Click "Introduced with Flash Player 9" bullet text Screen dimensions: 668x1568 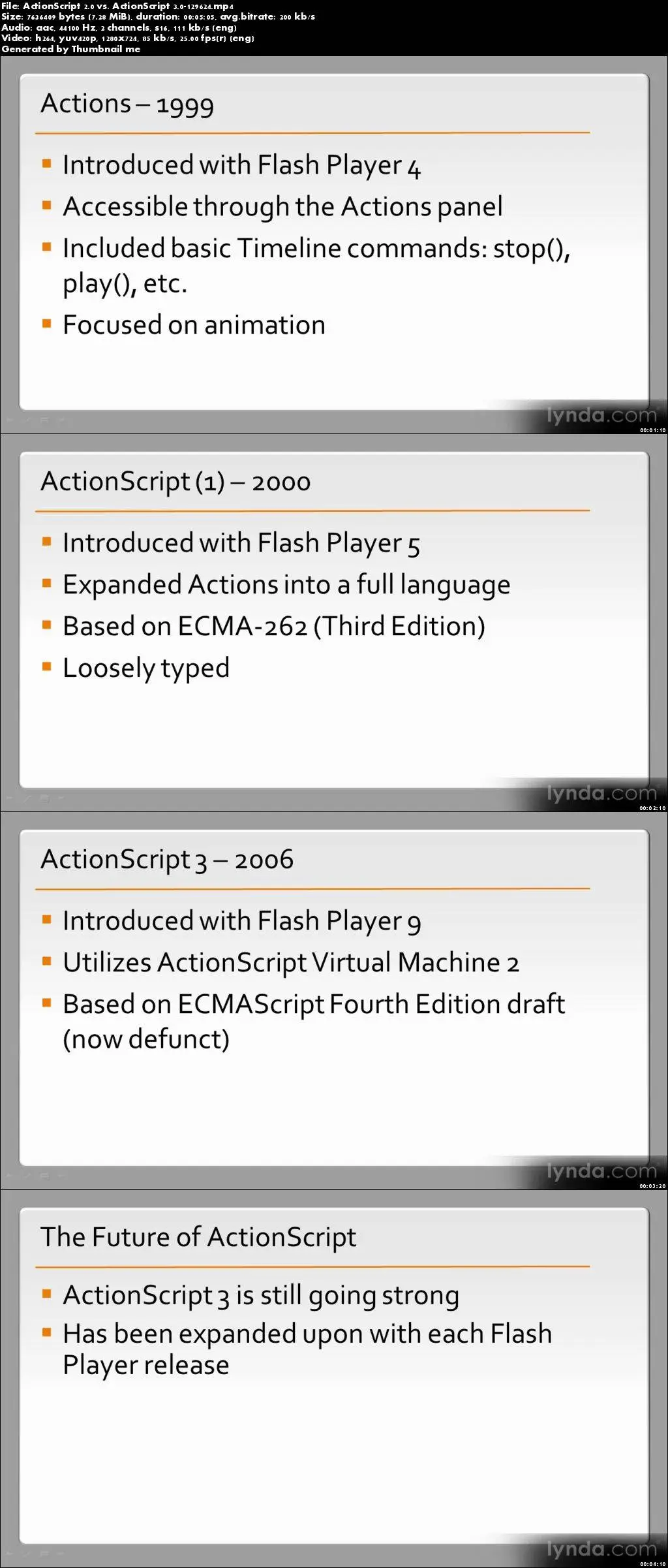tap(242, 921)
